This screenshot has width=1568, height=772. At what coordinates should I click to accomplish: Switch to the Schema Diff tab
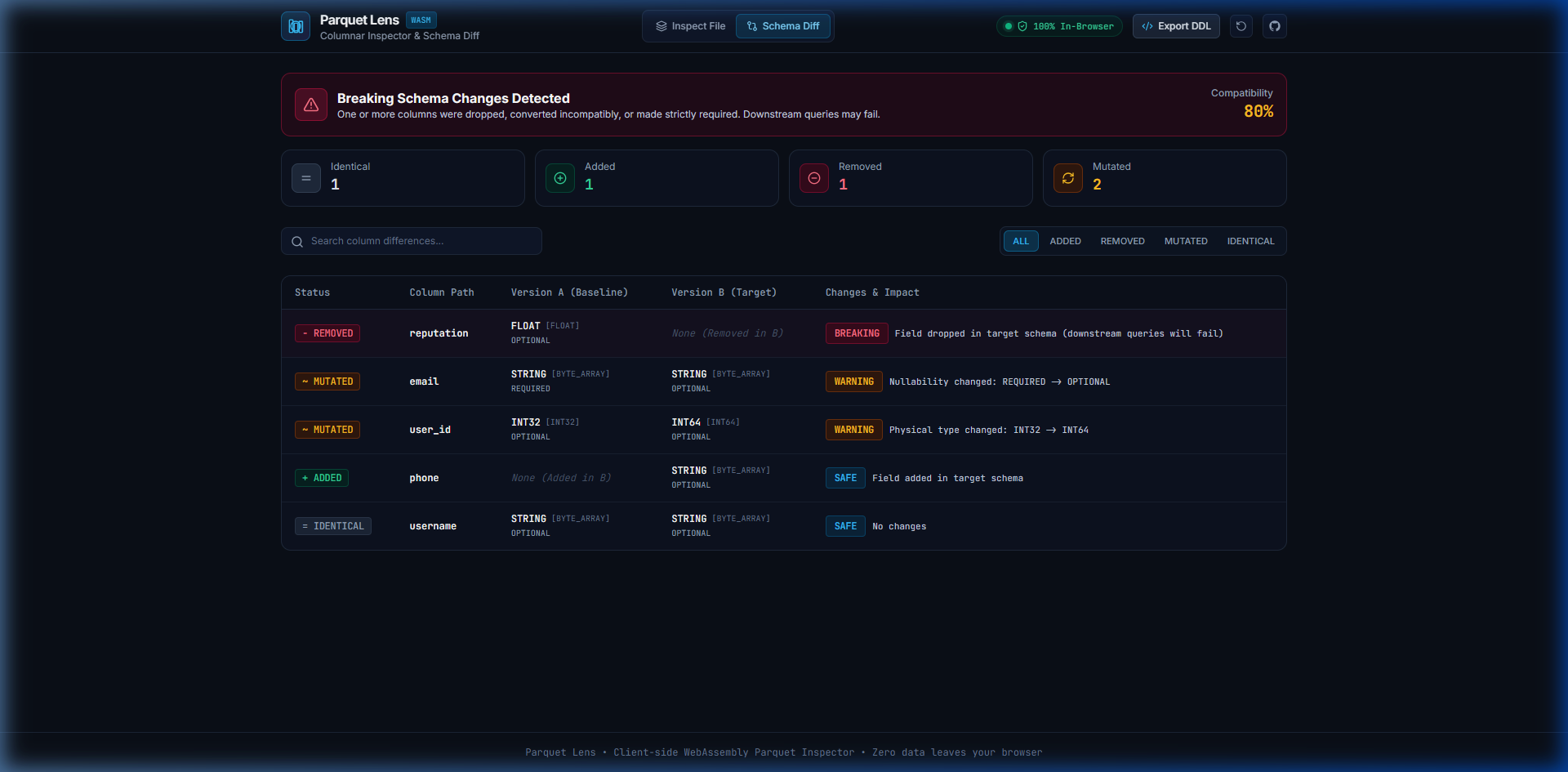click(783, 26)
